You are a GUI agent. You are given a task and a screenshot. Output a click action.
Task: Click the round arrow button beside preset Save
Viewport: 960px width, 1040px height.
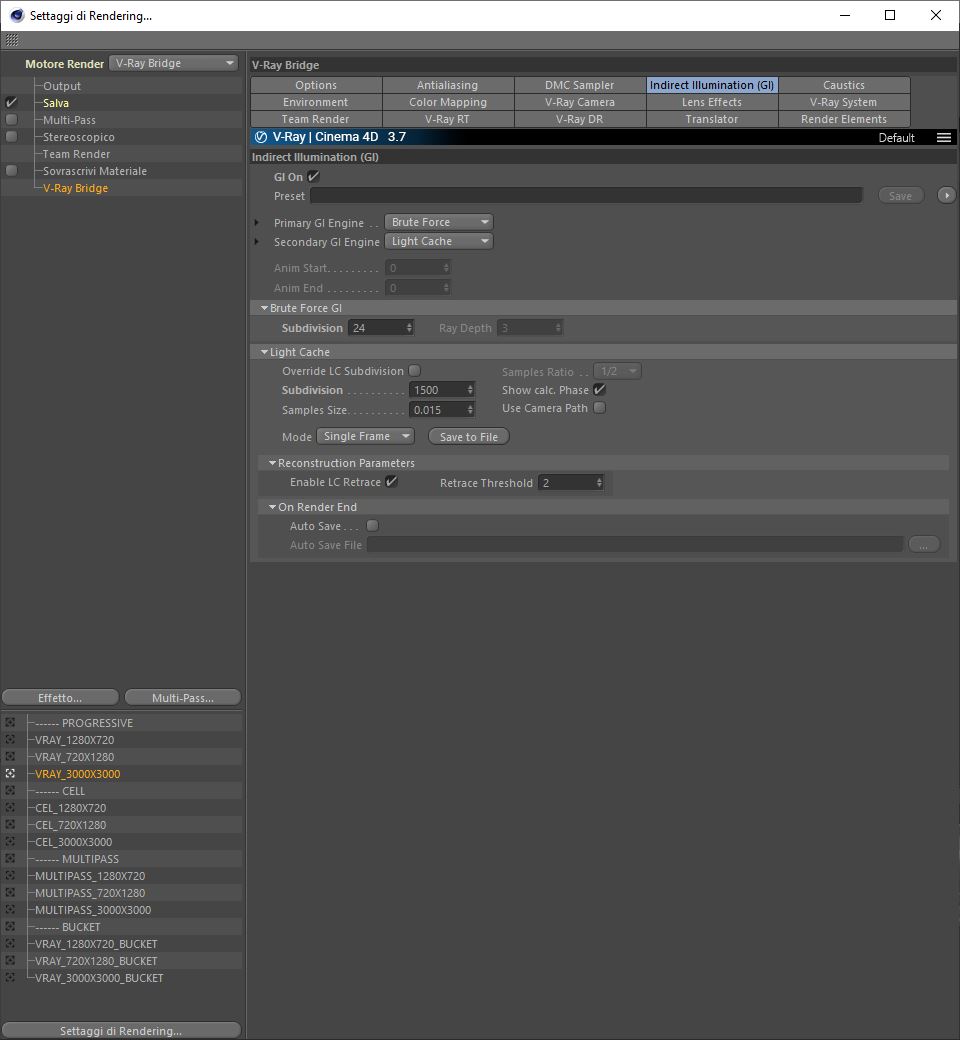point(946,196)
